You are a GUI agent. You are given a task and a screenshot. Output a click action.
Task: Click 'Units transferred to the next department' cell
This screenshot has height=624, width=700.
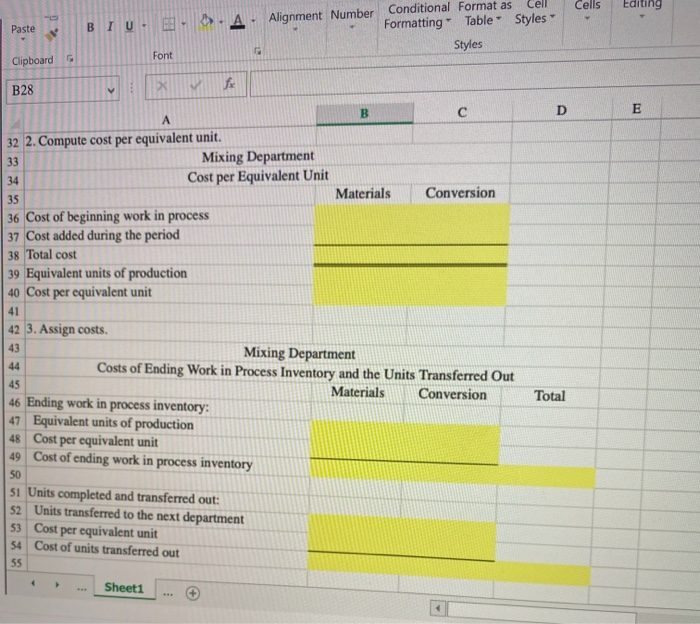tap(139, 515)
